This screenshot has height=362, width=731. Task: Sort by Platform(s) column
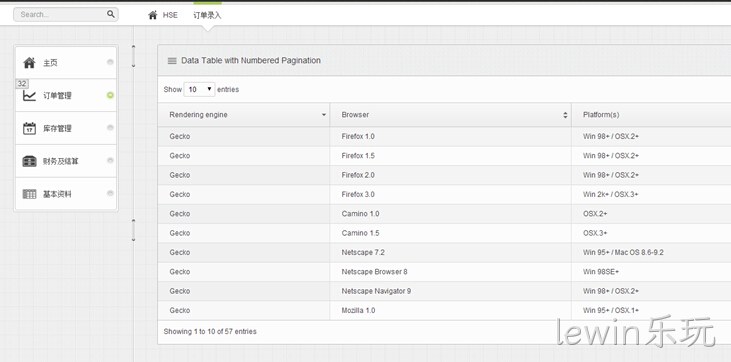[651, 115]
